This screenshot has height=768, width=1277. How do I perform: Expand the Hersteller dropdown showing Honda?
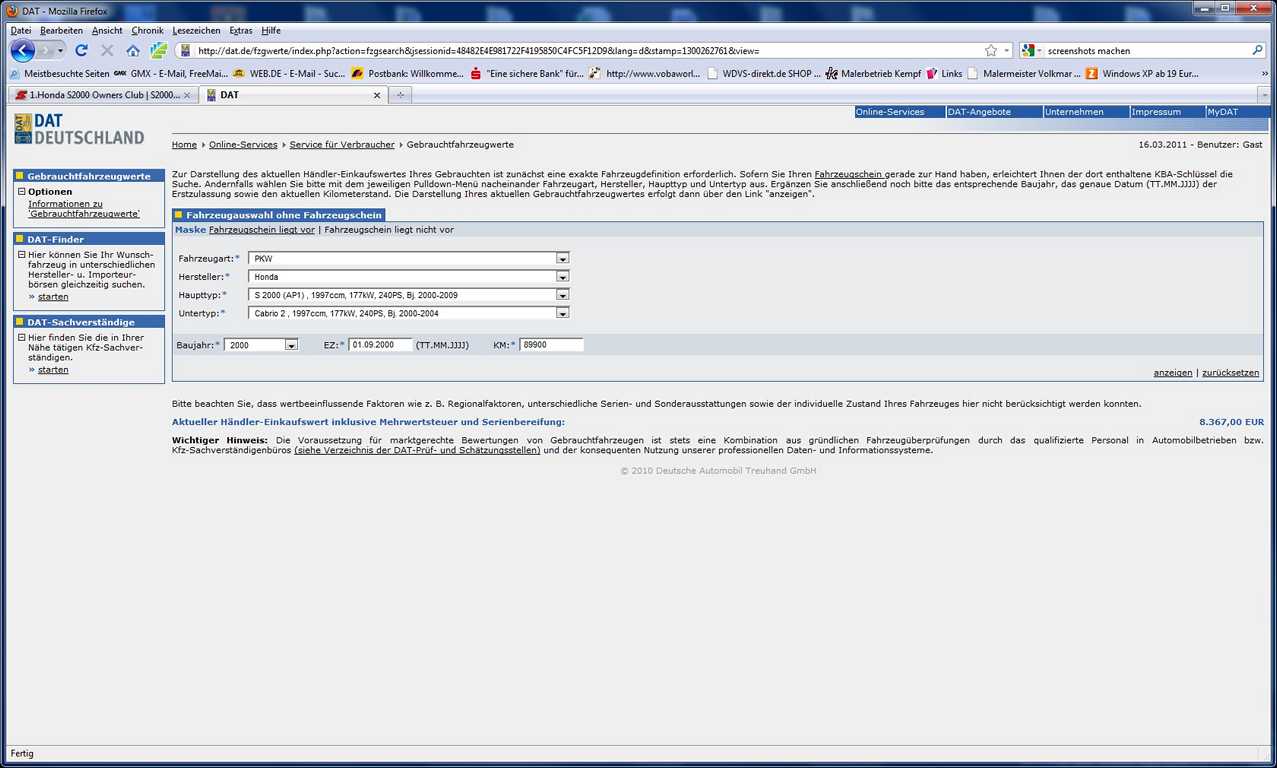point(562,277)
